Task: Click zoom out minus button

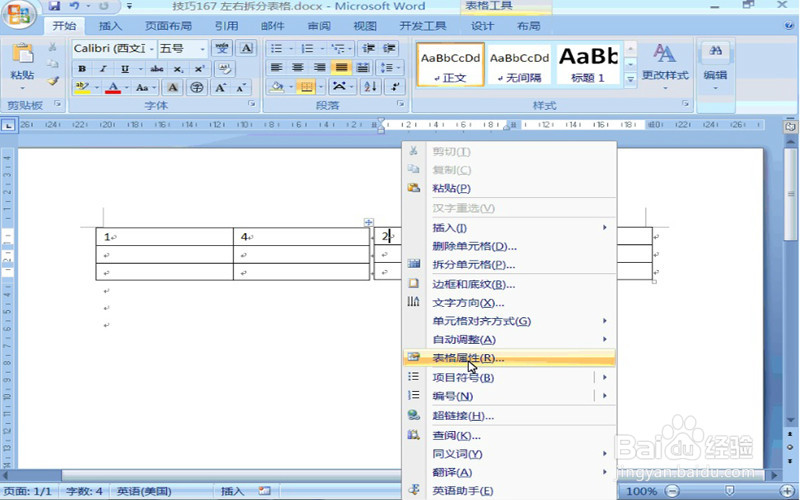Action: pyautogui.click(x=673, y=492)
